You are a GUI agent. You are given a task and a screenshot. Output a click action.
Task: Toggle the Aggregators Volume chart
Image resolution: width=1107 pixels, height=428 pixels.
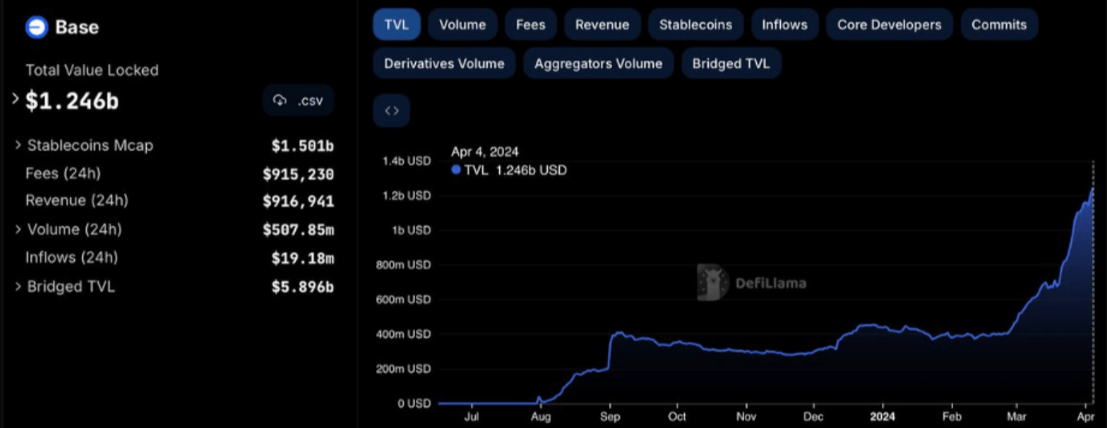click(x=599, y=64)
